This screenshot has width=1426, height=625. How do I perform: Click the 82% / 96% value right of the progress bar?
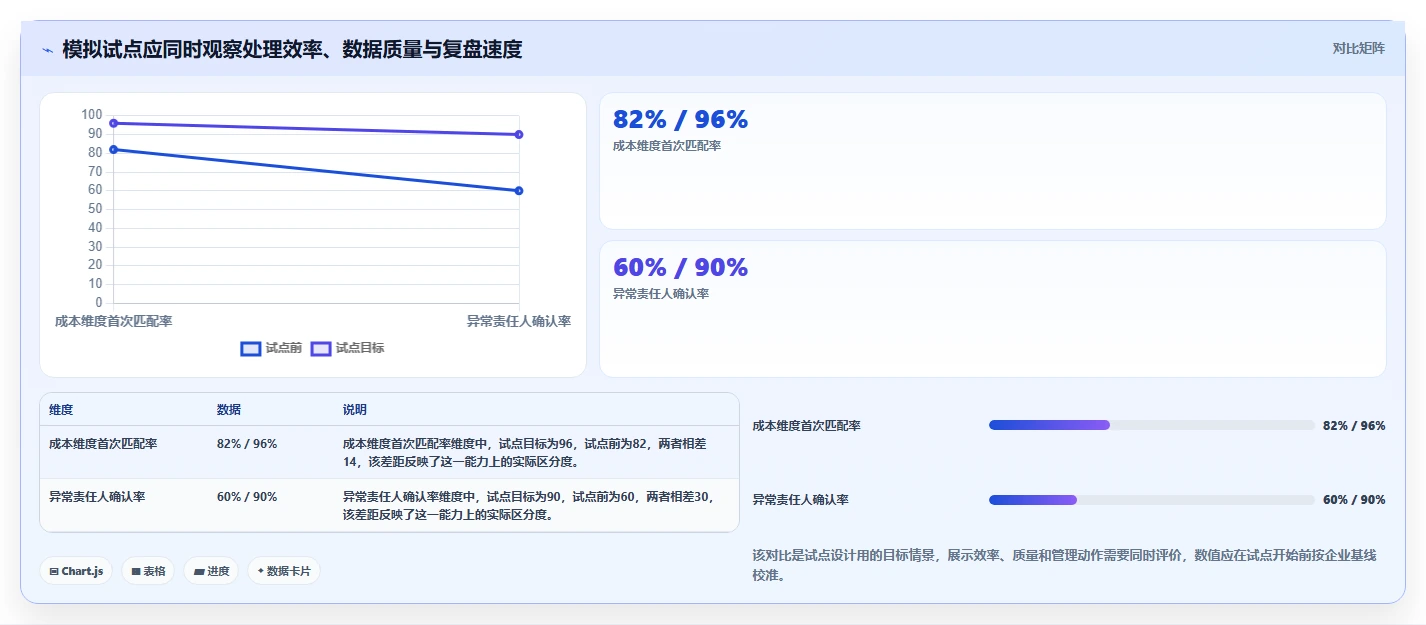1354,426
